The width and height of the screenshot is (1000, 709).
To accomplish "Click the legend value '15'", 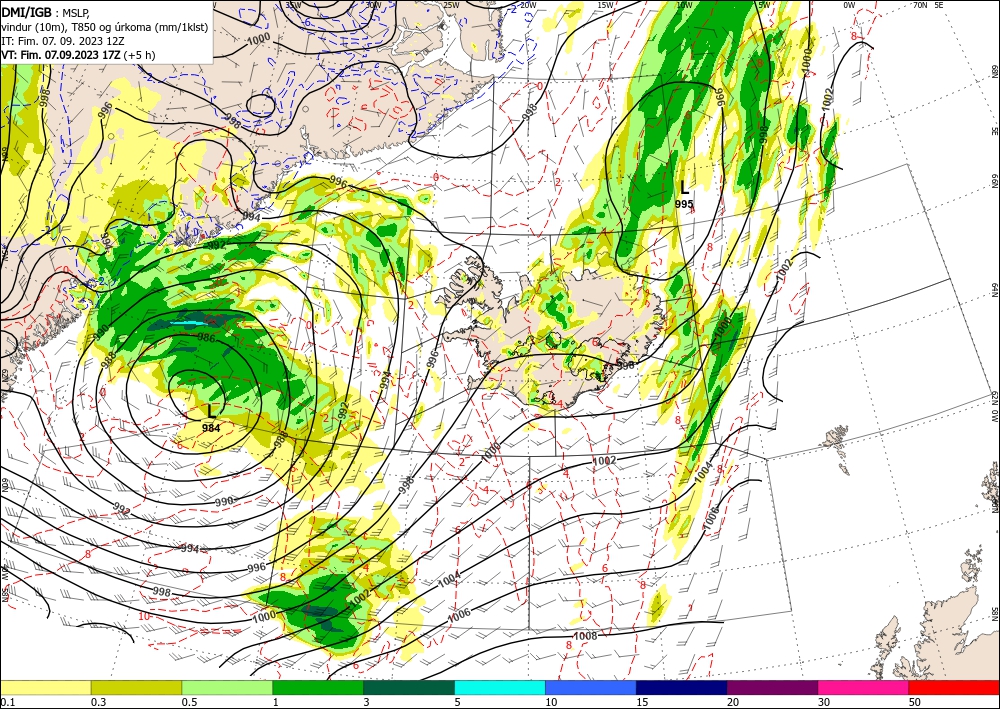I will tap(642, 702).
